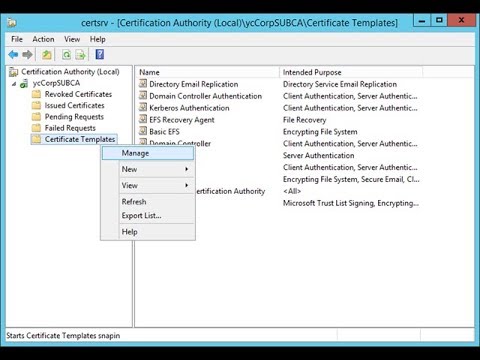480x360 pixels.
Task: Sort by the Intended Purpose column header
Action: [x=351, y=72]
